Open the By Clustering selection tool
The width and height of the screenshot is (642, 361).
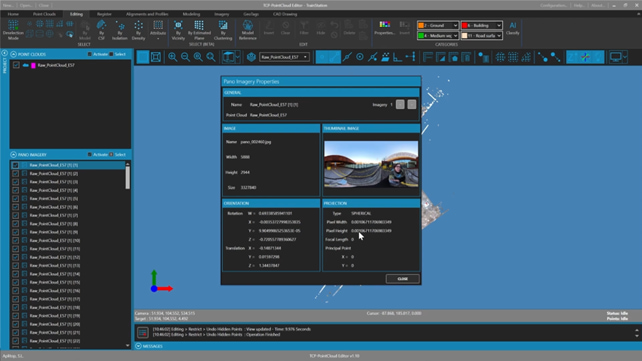point(223,30)
